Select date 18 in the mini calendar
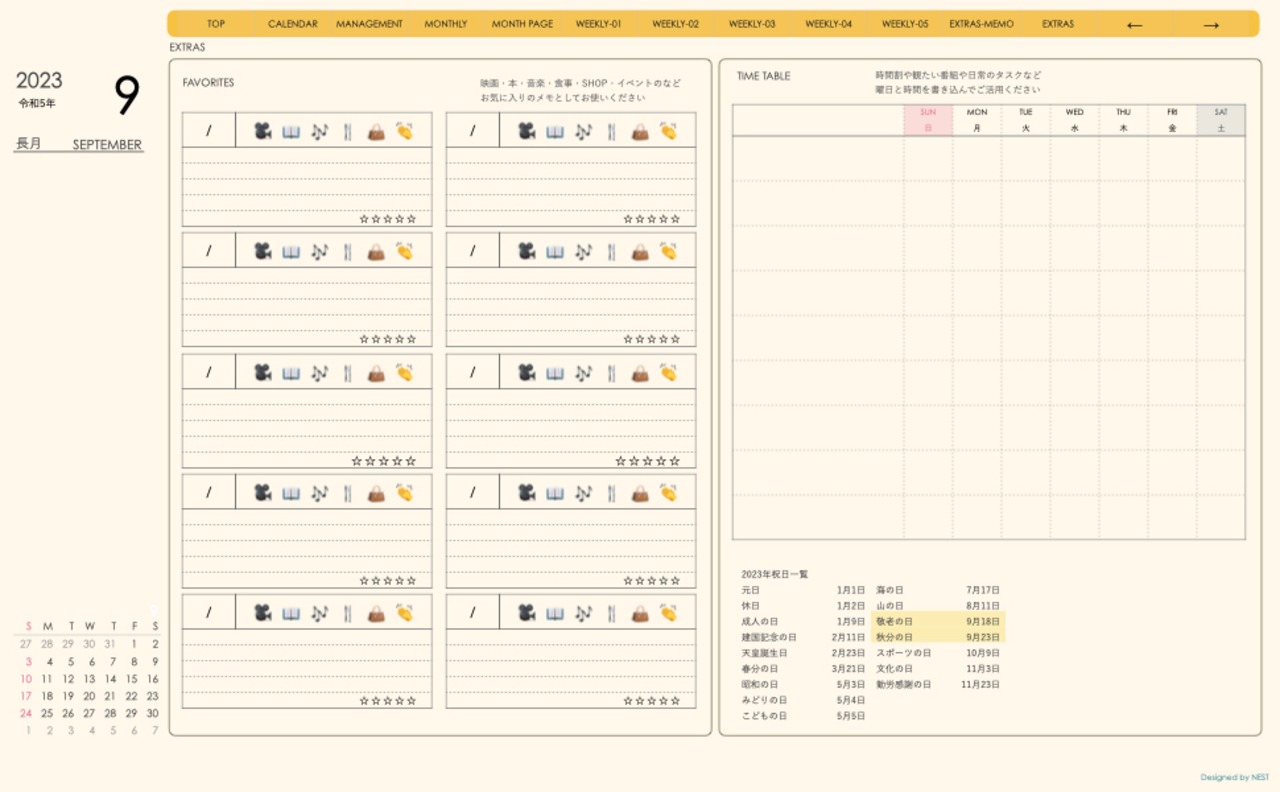The width and height of the screenshot is (1280, 792). tap(47, 696)
